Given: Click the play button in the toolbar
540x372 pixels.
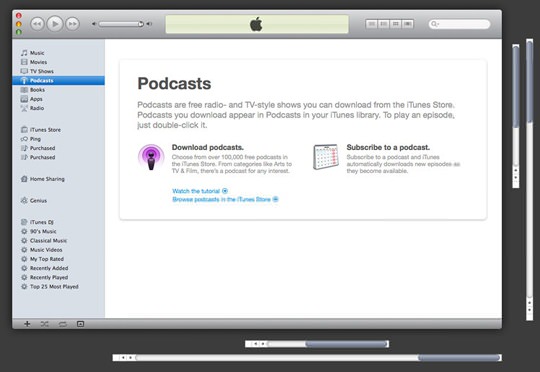Looking at the screenshot, I should [x=55, y=24].
